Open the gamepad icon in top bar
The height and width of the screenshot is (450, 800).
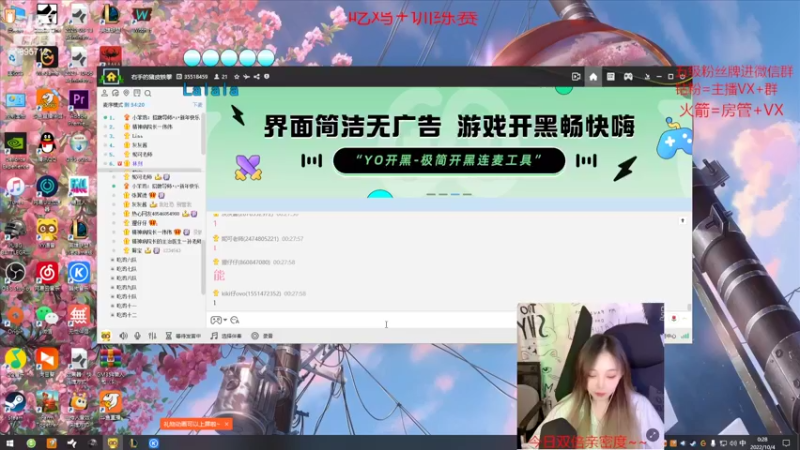click(628, 77)
